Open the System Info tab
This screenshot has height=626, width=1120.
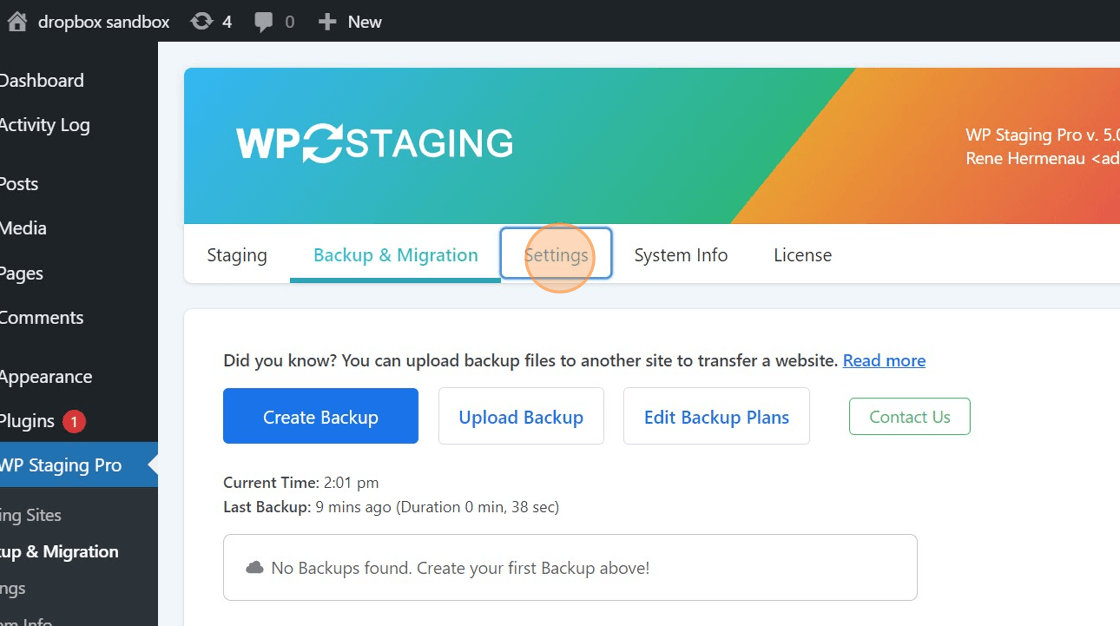click(681, 255)
